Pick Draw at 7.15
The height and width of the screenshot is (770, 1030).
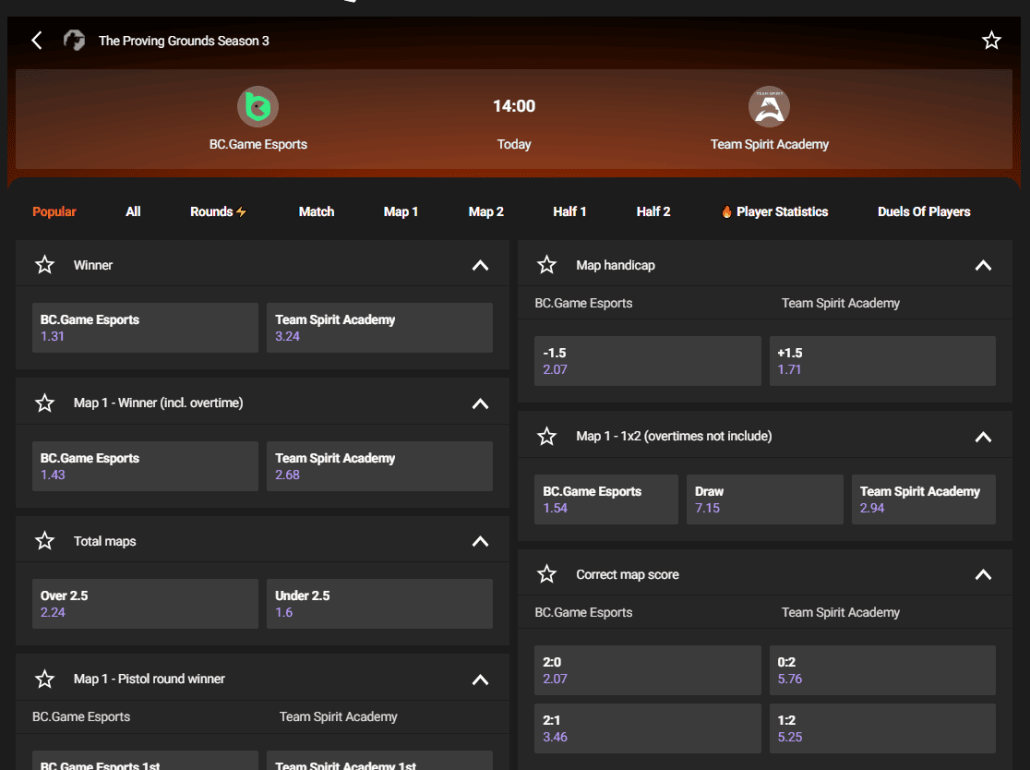[765, 499]
